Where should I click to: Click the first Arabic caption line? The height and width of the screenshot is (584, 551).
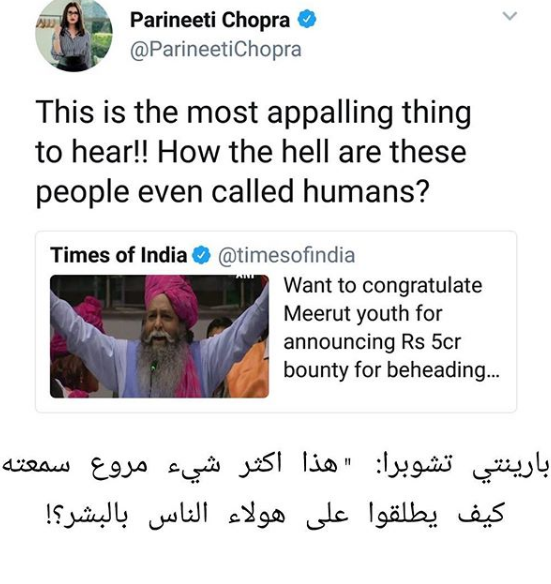275,466
